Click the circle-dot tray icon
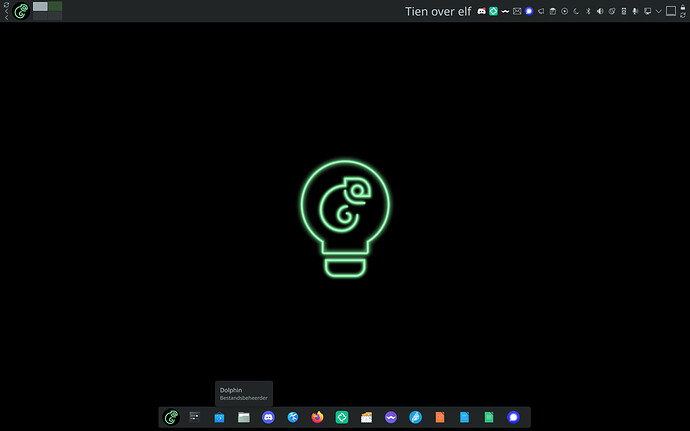 click(x=565, y=11)
